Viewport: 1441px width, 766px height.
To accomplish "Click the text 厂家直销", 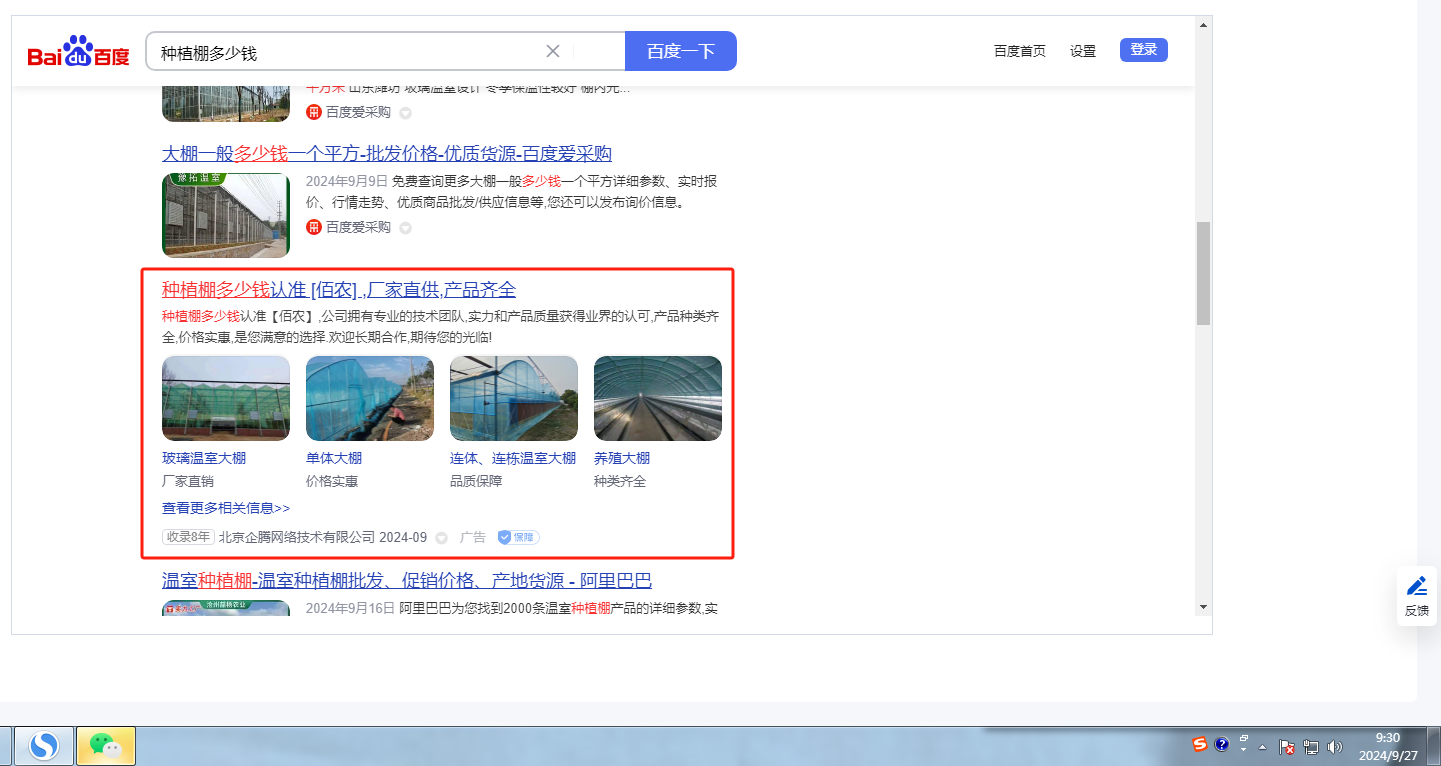I will (188, 481).
